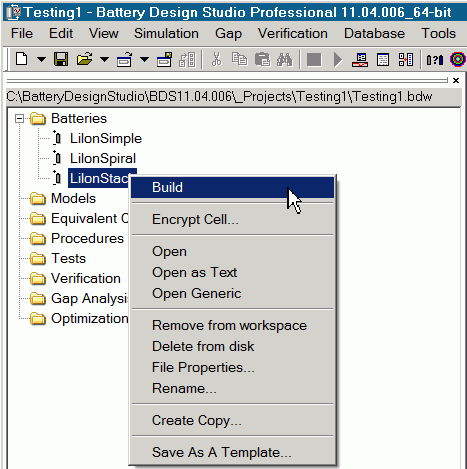Choose Save As A Template...
The height and width of the screenshot is (469, 467).
[232, 452]
